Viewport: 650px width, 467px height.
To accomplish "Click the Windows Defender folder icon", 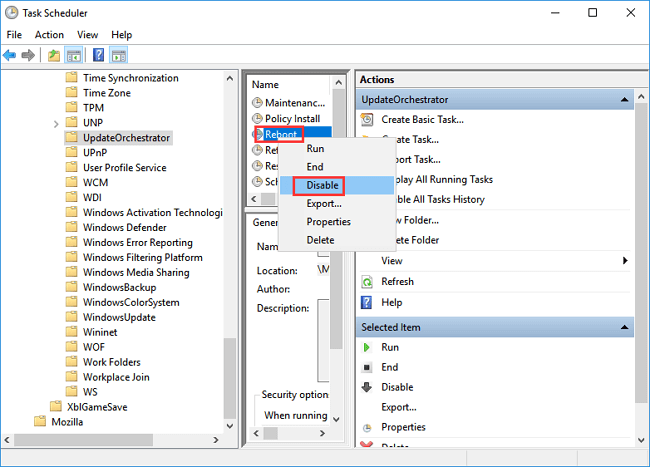I will coord(72,227).
